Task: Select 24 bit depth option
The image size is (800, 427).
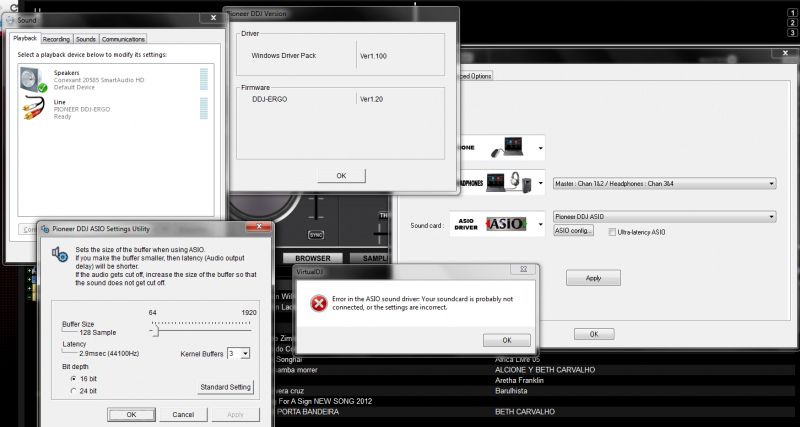Action: click(x=74, y=391)
